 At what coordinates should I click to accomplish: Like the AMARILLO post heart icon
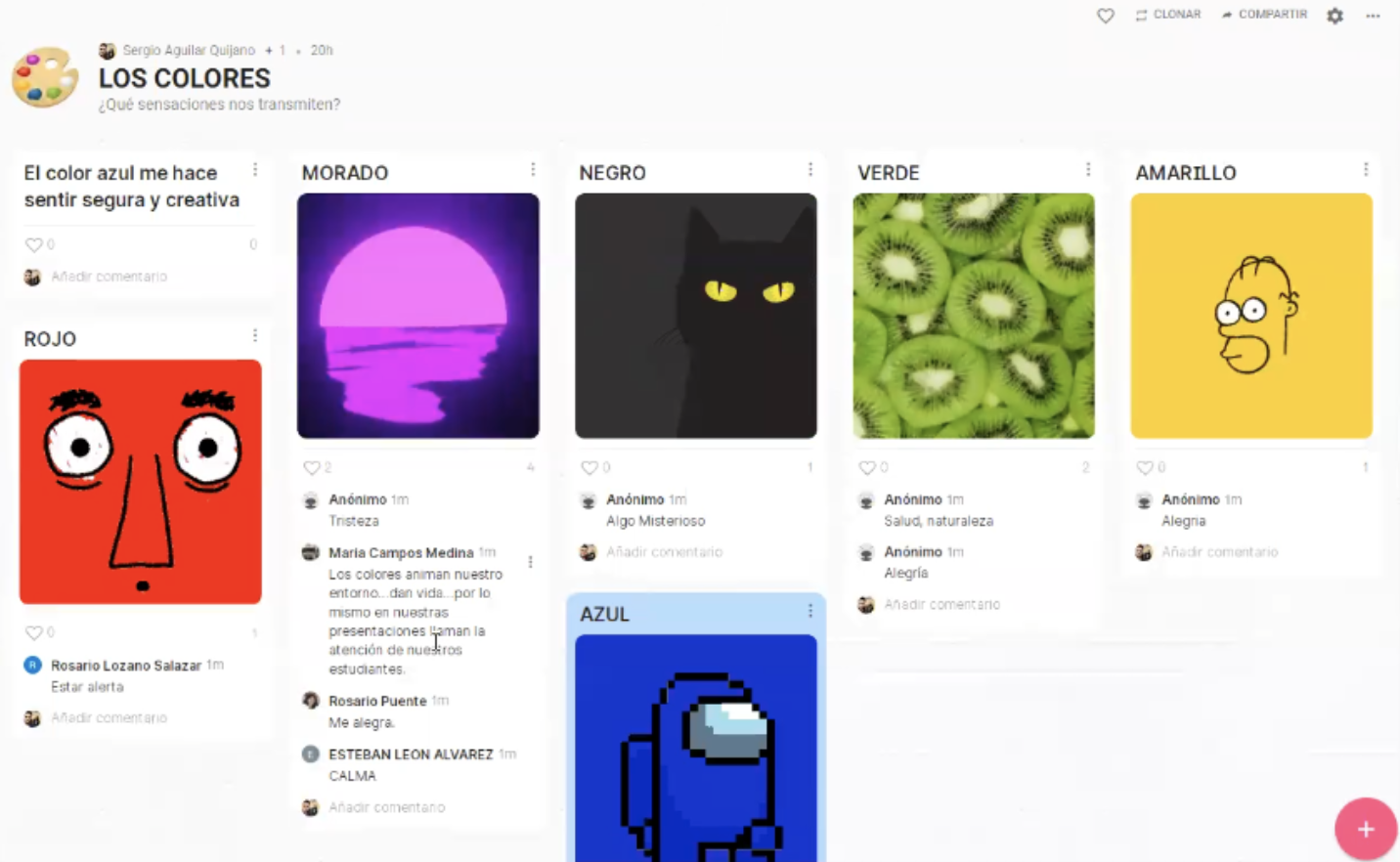tap(1145, 468)
